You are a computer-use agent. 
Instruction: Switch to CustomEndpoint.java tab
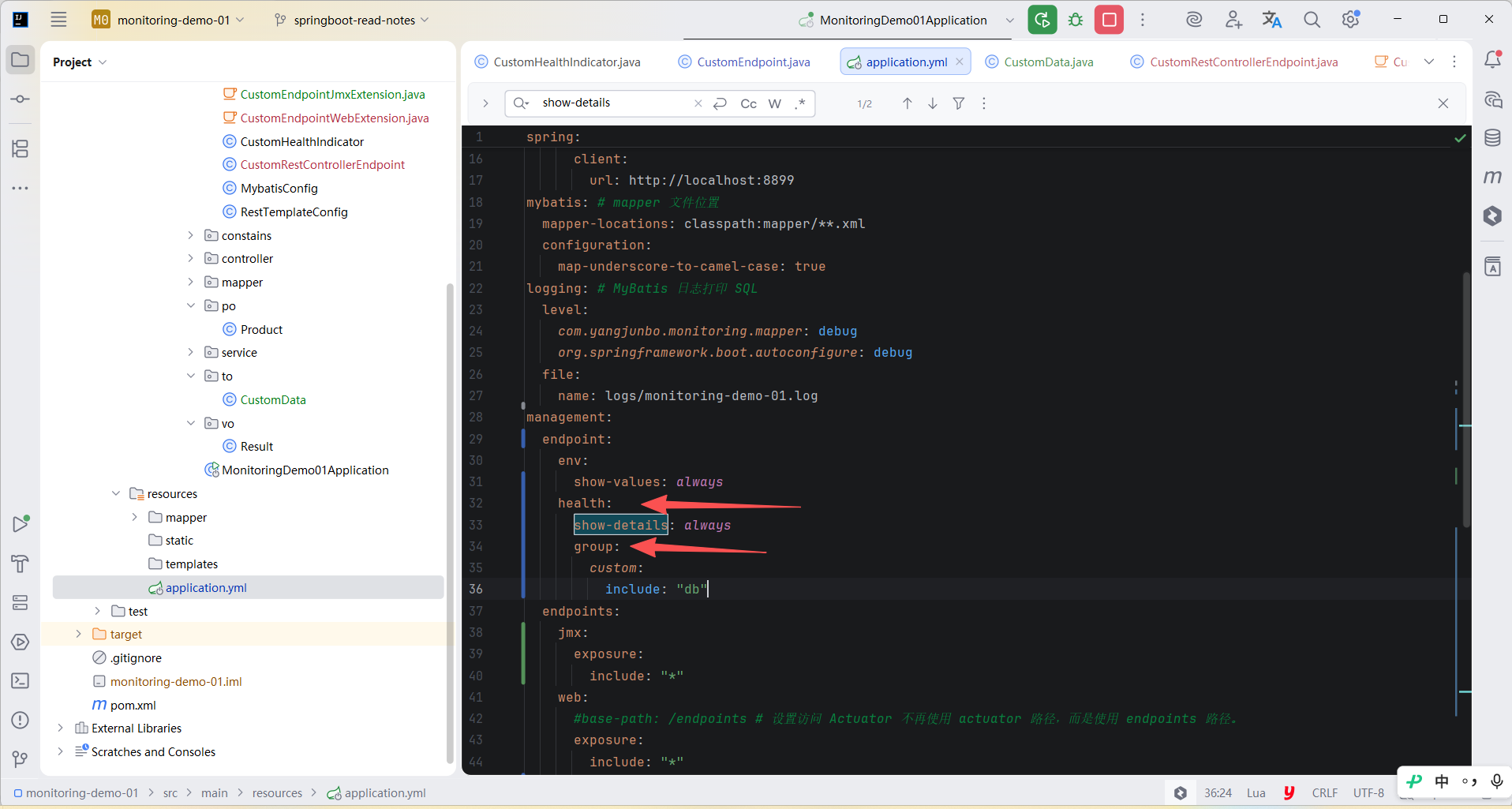pyautogui.click(x=744, y=62)
